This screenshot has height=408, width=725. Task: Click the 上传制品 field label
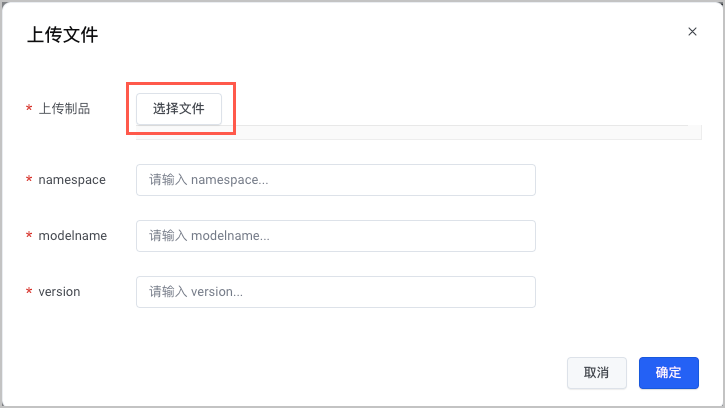[64, 109]
